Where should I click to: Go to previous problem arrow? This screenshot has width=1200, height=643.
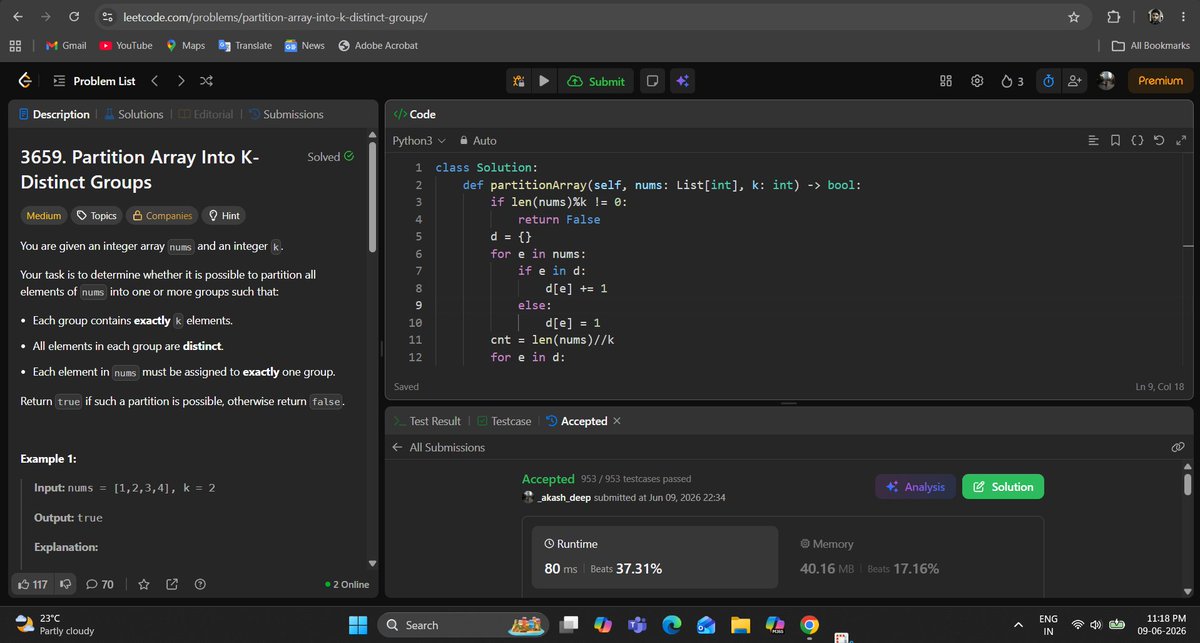155,81
